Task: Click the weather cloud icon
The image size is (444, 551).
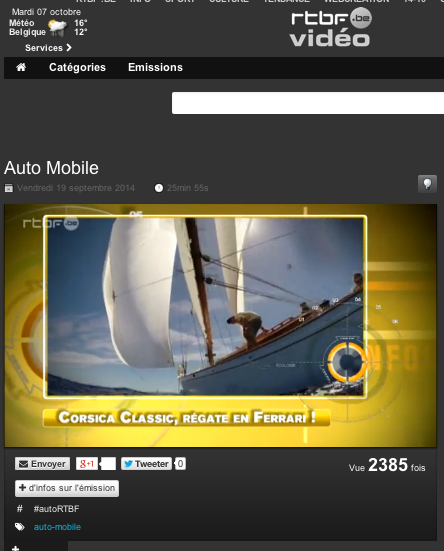Action: click(x=58, y=28)
